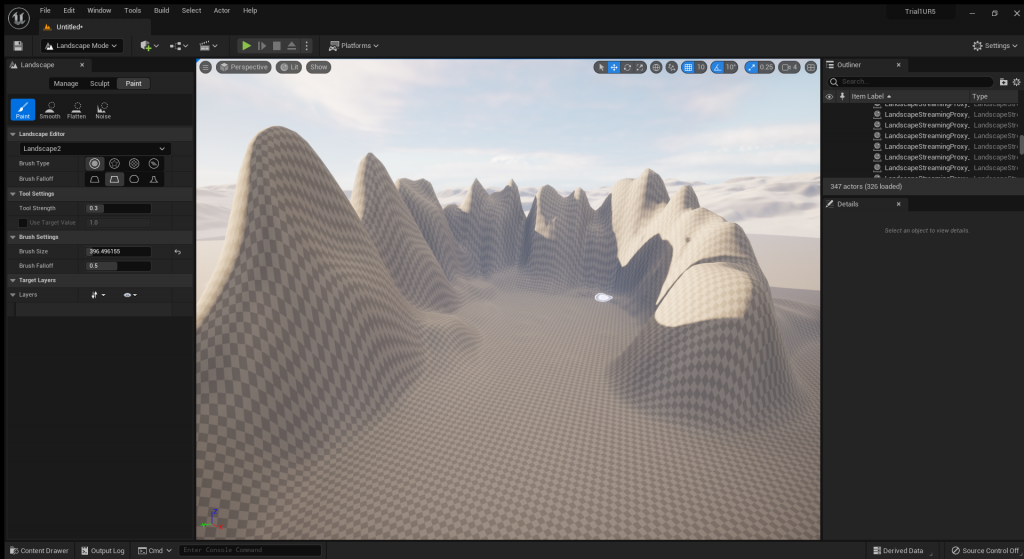Open the cinematics clapperboard dropdown
1024x559 pixels.
[x=208, y=46]
